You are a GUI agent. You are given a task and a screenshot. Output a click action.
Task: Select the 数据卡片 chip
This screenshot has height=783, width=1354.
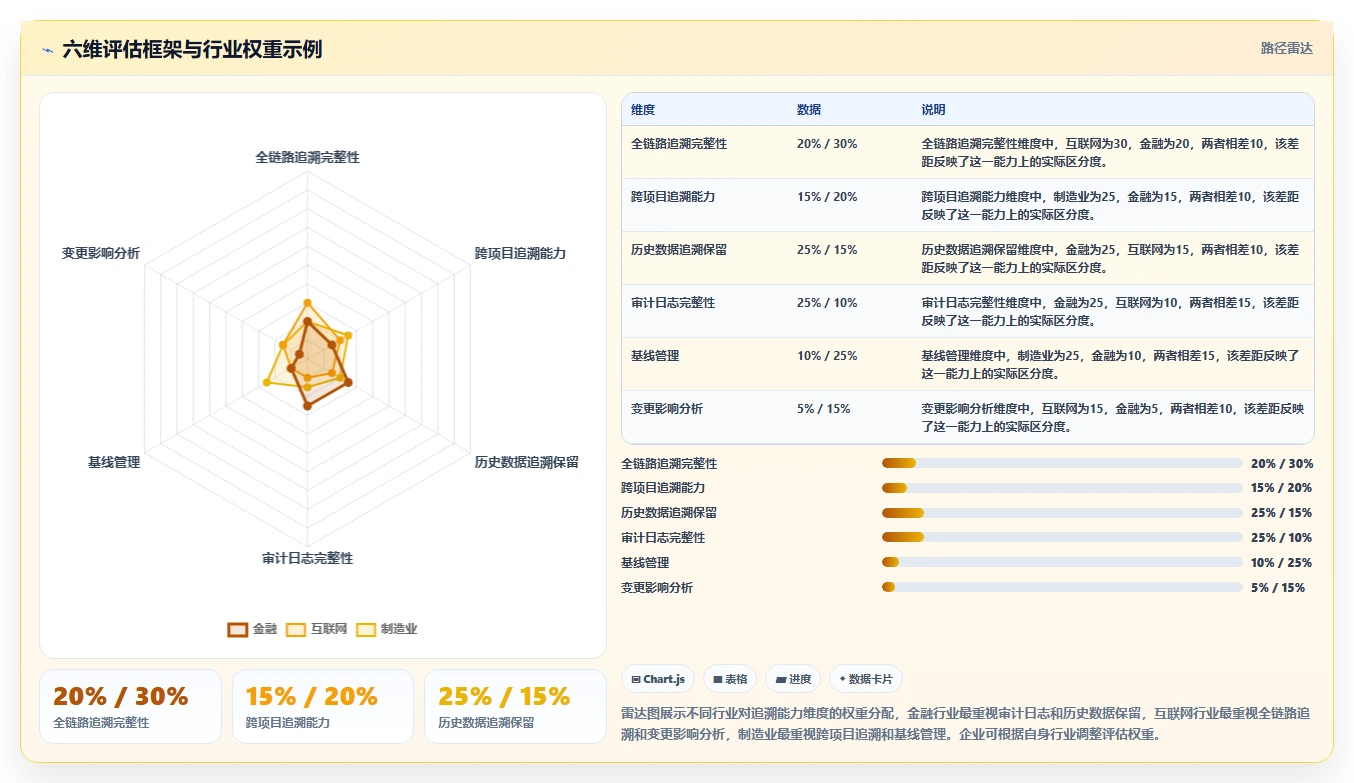coord(866,679)
